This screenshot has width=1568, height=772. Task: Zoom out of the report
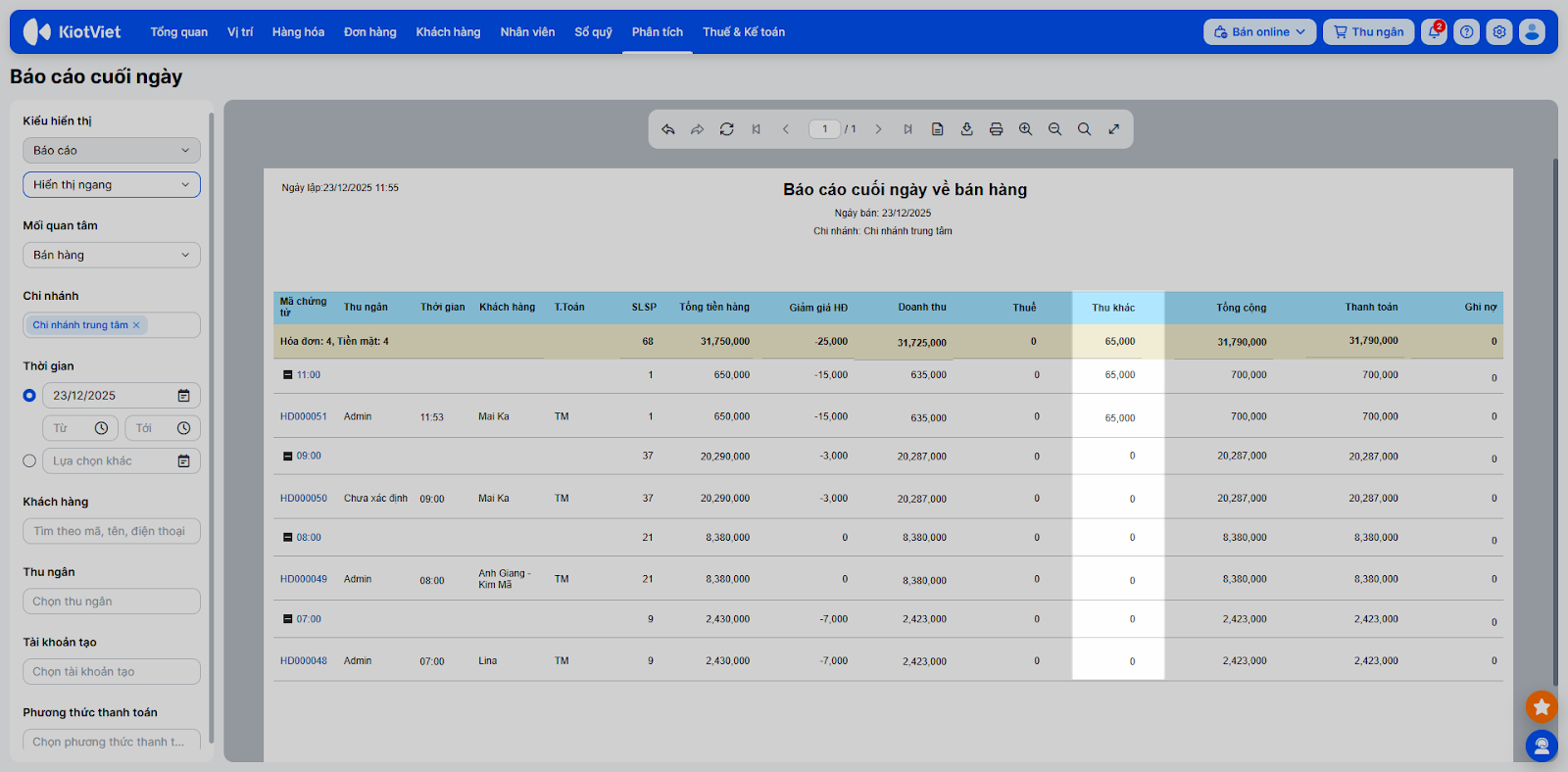pos(1054,129)
